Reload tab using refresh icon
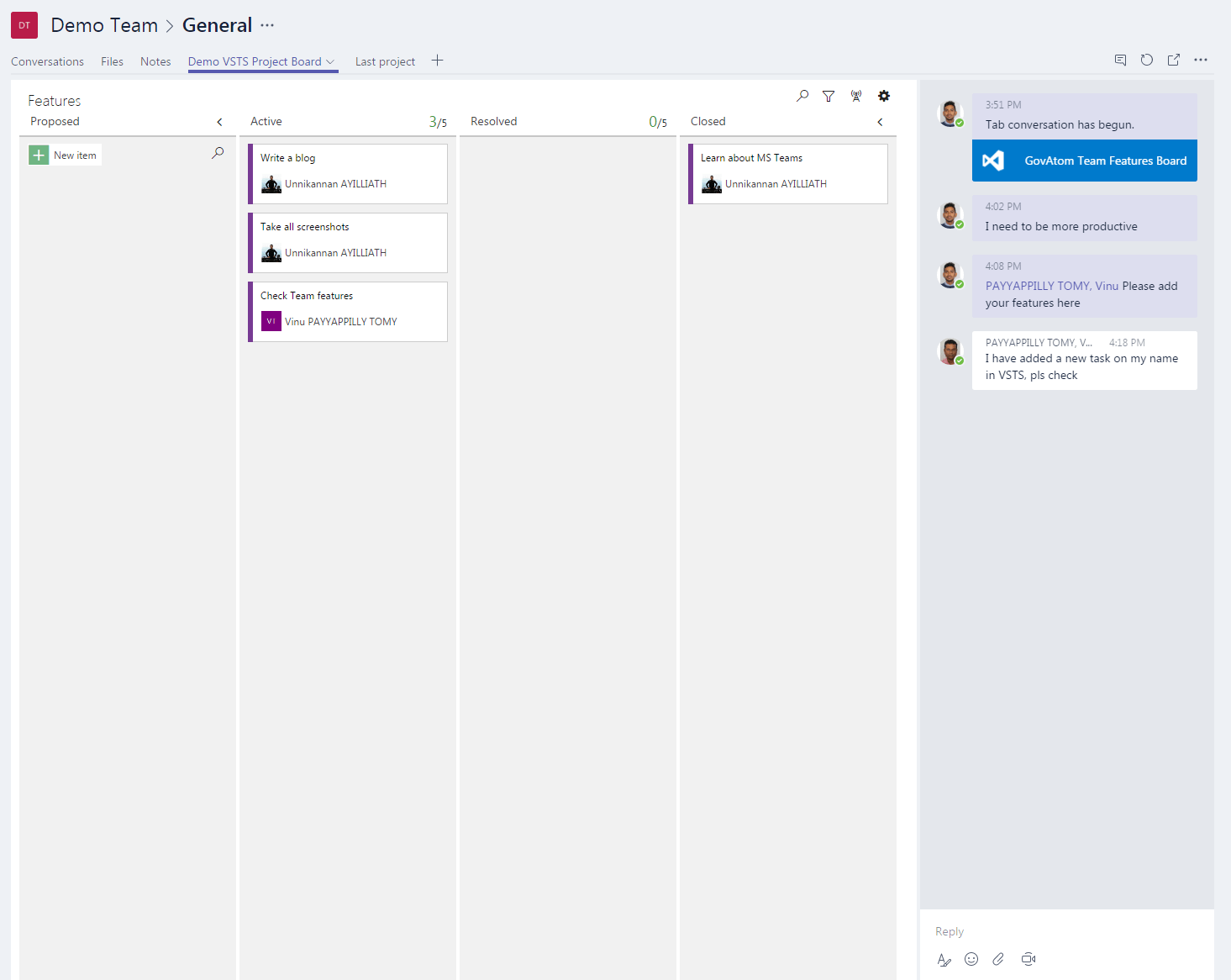 [x=1146, y=60]
